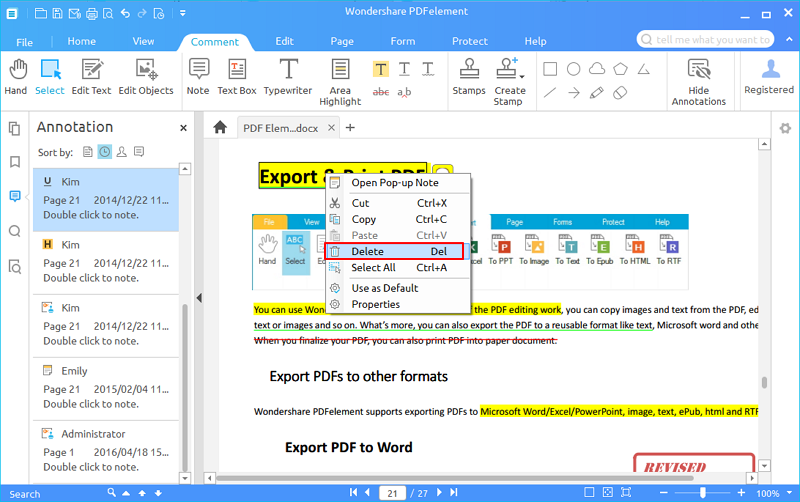Draw an oval shape
This screenshot has width=800, height=502.
point(573,69)
